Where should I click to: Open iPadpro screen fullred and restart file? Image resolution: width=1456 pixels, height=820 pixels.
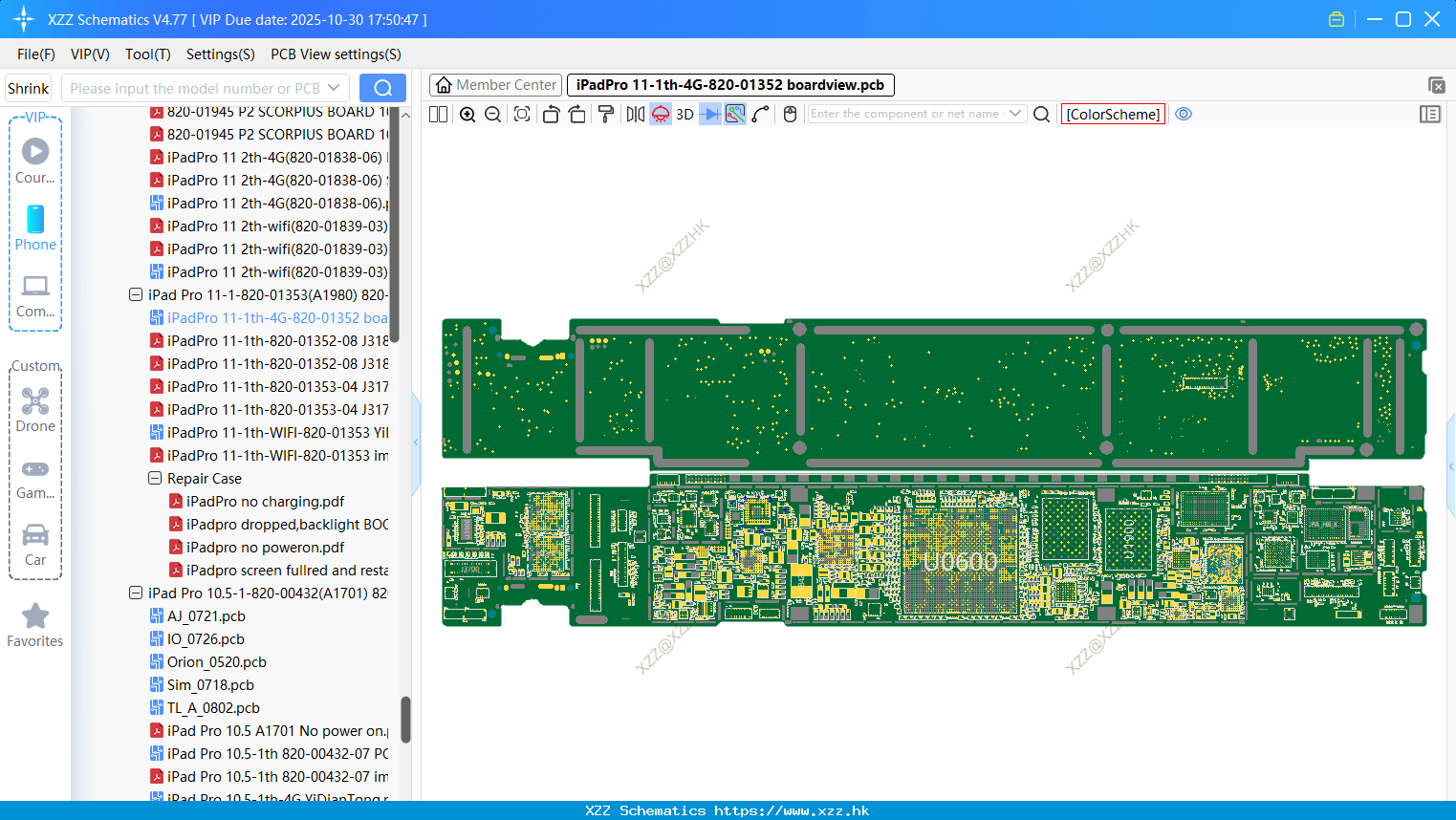(278, 571)
